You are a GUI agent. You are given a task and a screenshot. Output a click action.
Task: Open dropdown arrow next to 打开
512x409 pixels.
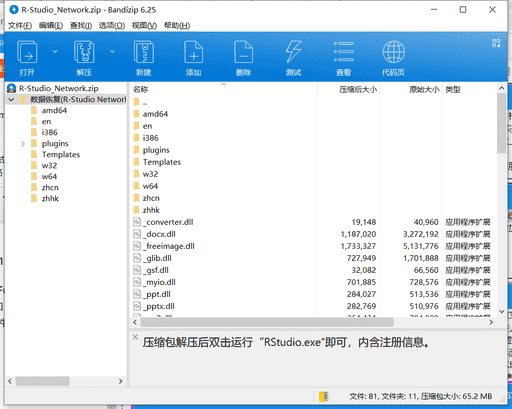click(55, 51)
